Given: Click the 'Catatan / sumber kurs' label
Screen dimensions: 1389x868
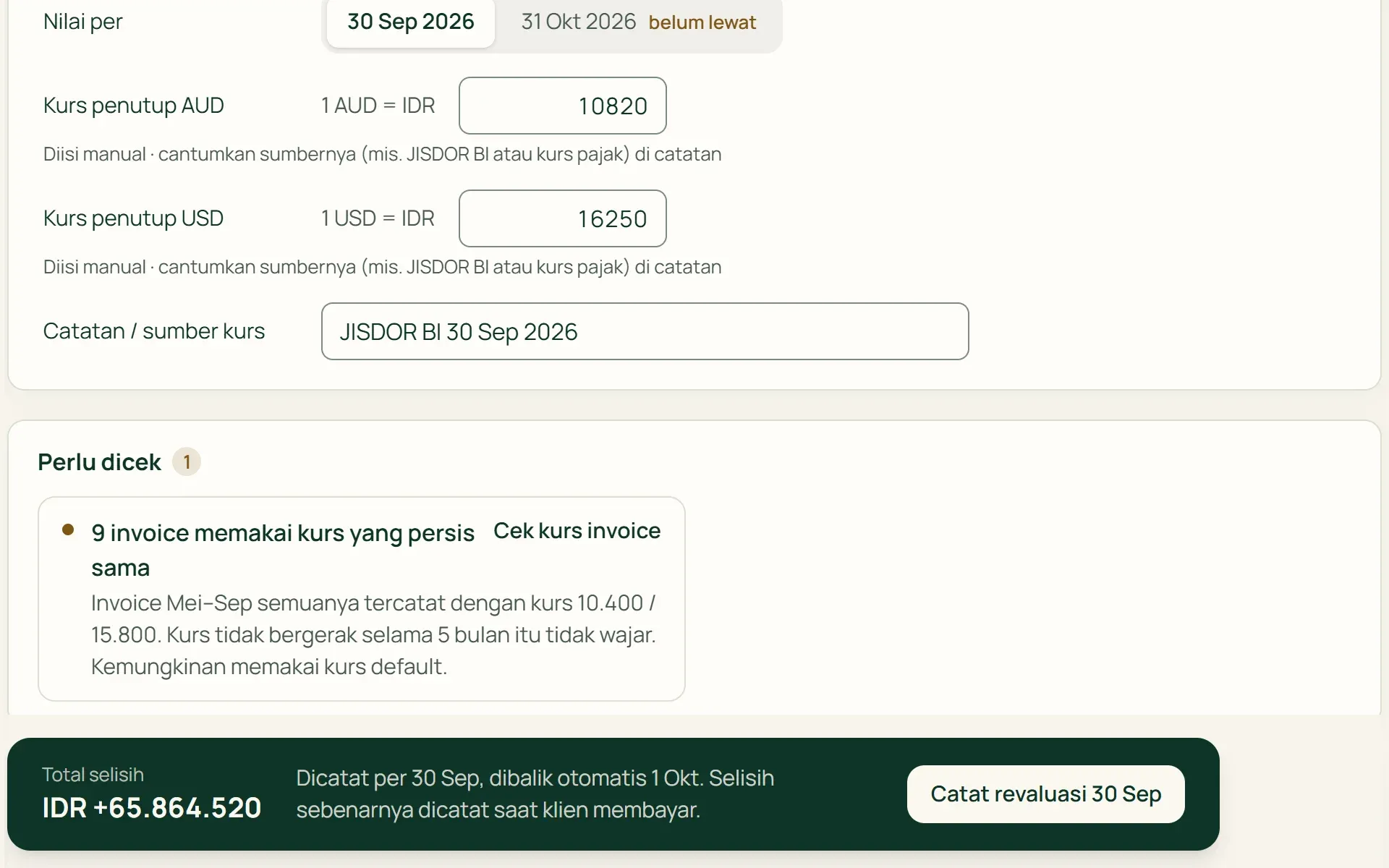Looking at the screenshot, I should pyautogui.click(x=154, y=331).
